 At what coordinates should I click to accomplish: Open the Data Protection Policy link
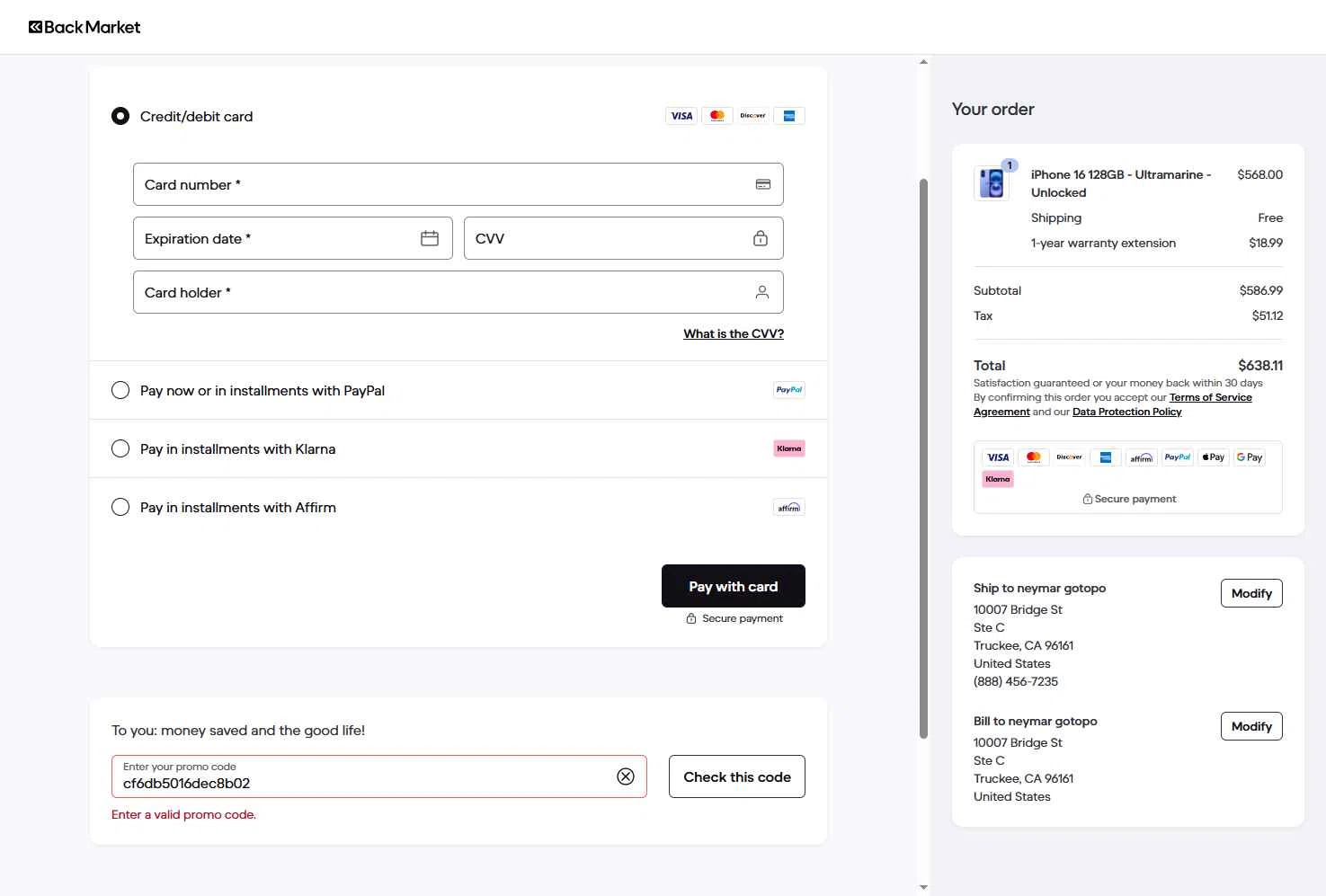pos(1127,412)
